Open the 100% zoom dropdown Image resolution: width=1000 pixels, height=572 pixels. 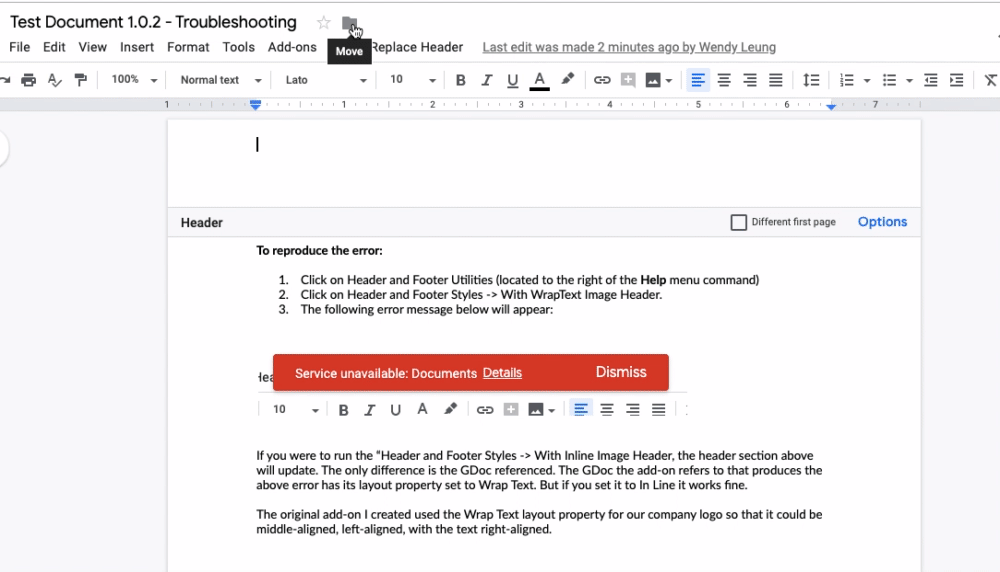coord(134,80)
